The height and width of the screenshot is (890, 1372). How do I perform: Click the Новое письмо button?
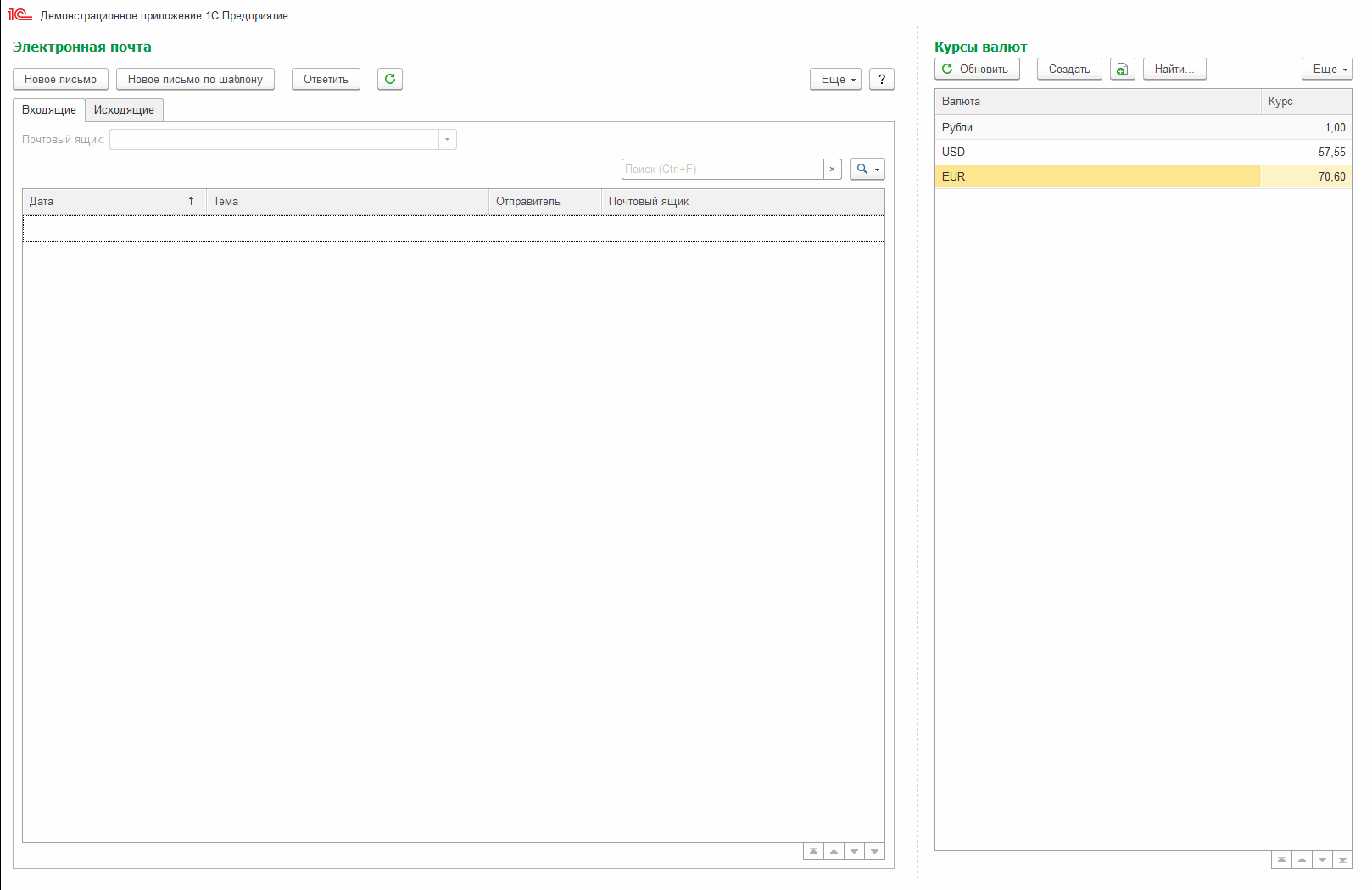60,79
